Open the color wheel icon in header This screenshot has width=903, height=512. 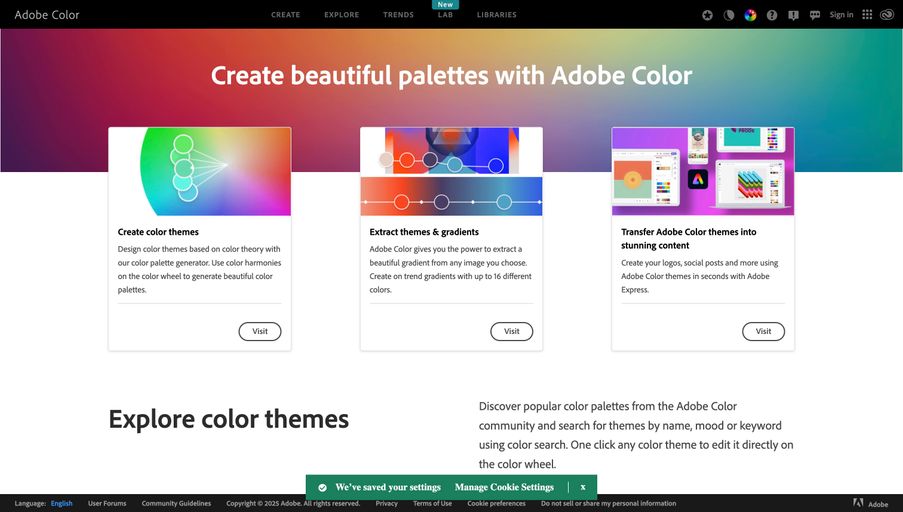pos(750,16)
